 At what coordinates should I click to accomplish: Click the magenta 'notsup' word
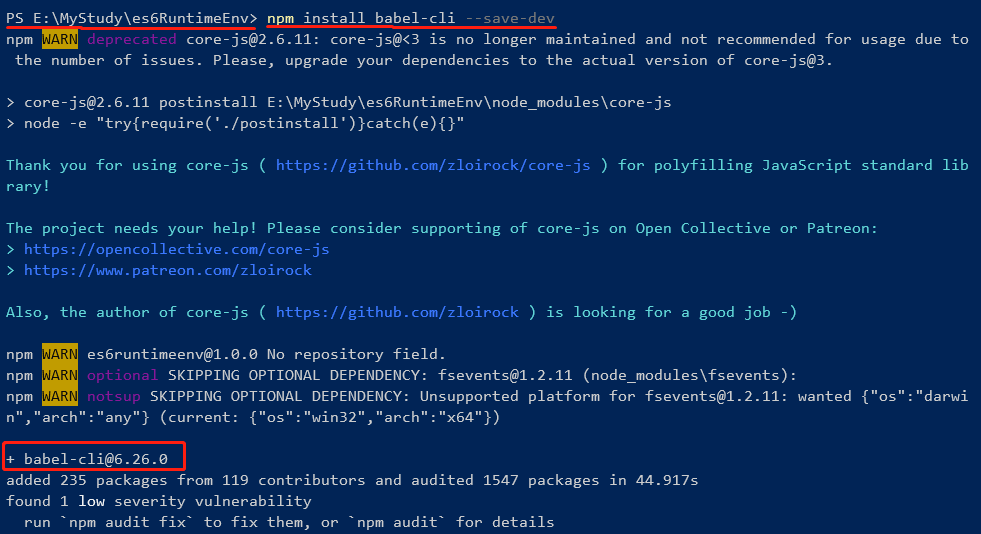point(113,396)
